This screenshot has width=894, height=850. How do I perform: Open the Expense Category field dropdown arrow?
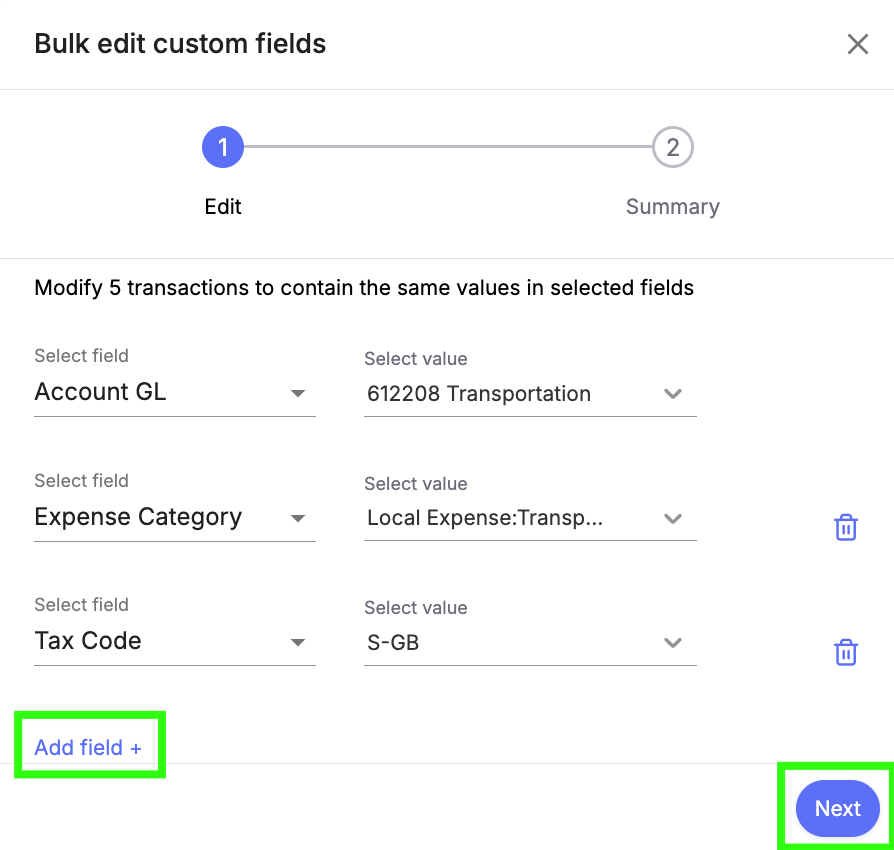(x=298, y=518)
